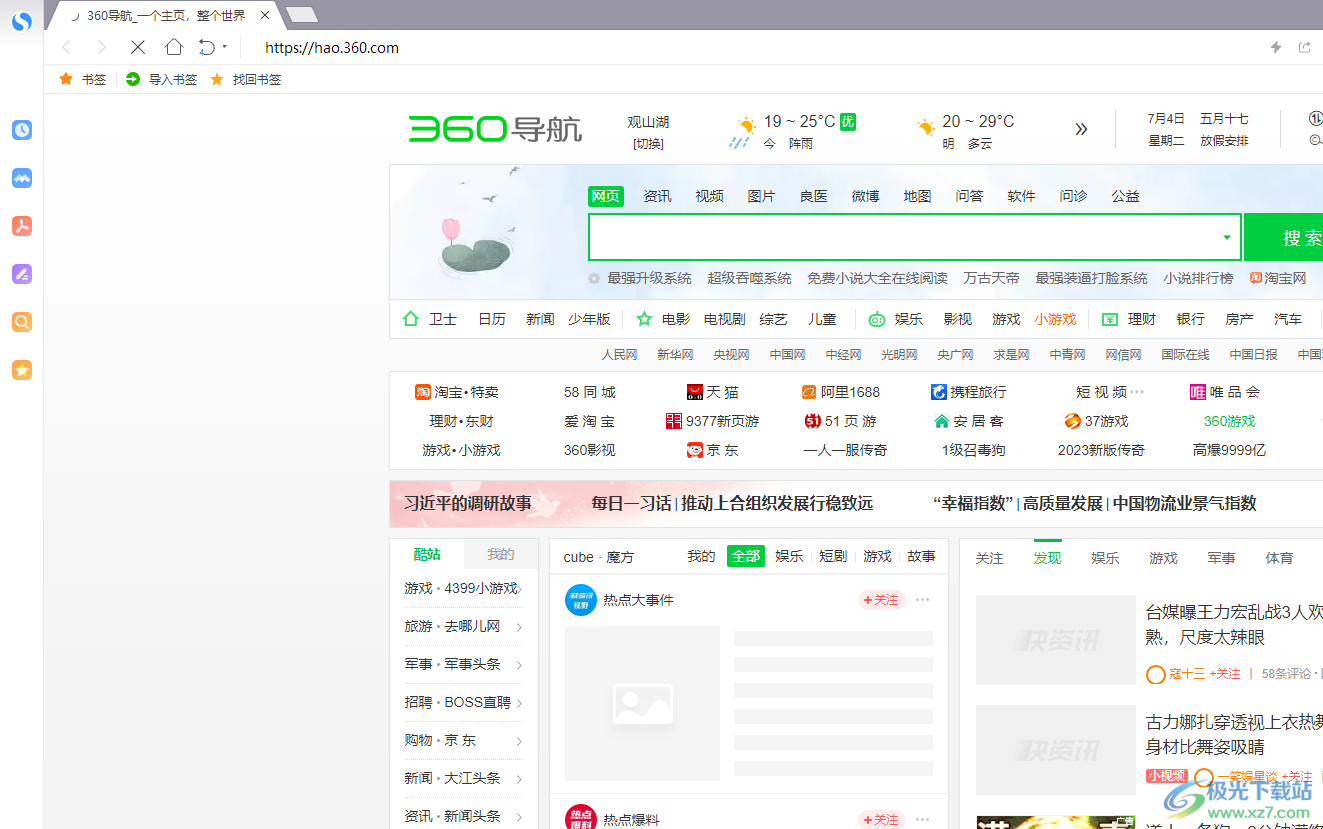The height and width of the screenshot is (829, 1323).
Task: Click today's weather rain icon
Action: (x=741, y=133)
